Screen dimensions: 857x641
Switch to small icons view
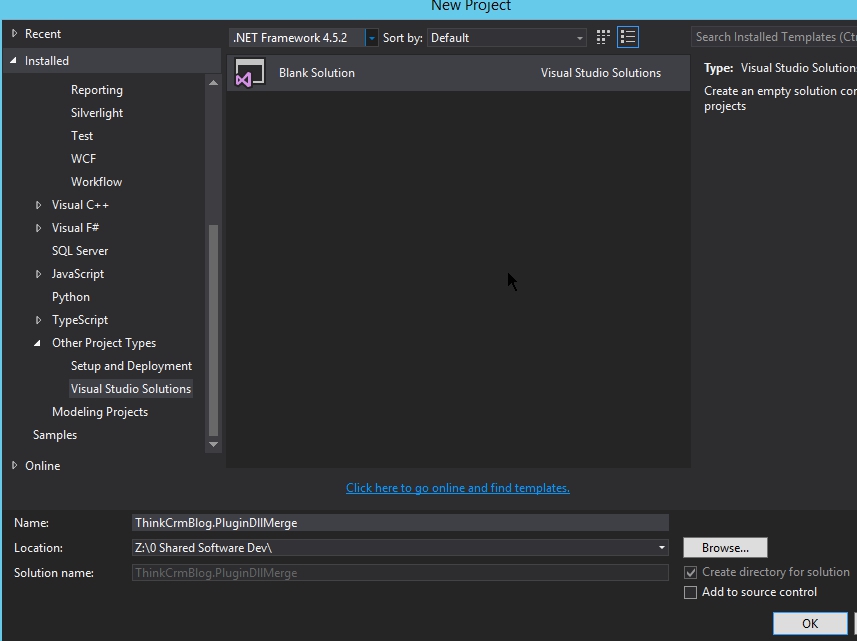click(x=603, y=37)
